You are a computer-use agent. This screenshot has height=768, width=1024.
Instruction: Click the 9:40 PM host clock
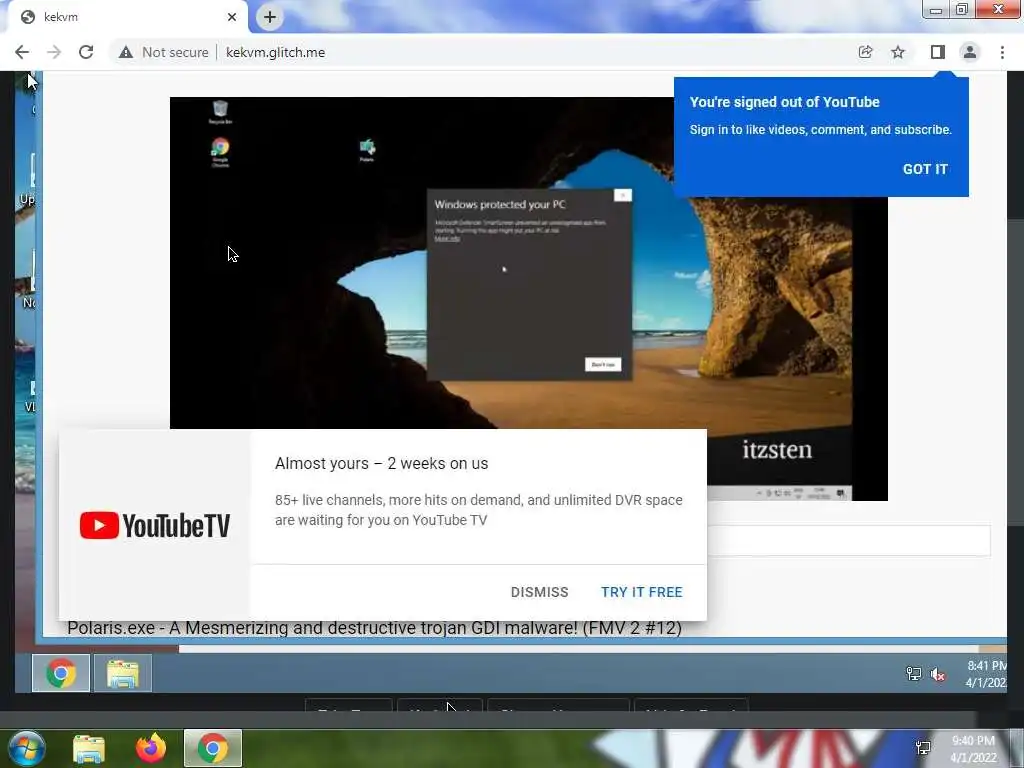tap(974, 749)
